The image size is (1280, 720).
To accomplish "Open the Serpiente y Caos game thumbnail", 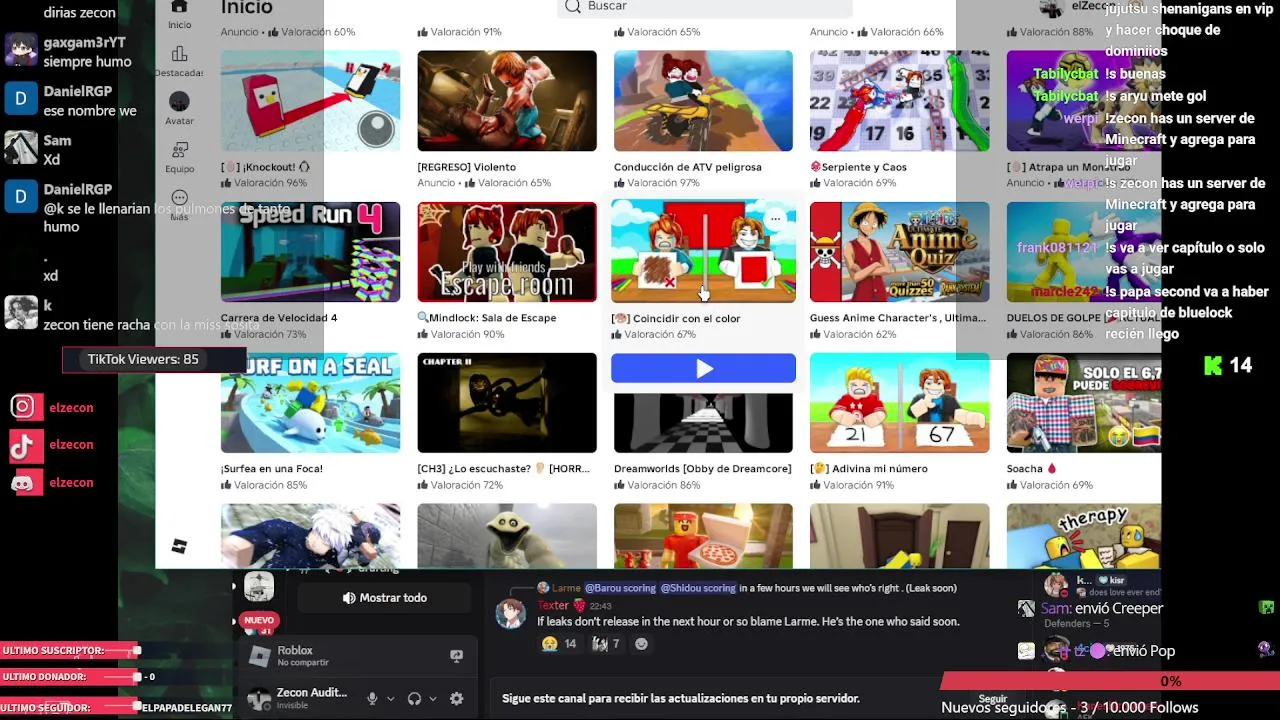I will (900, 101).
